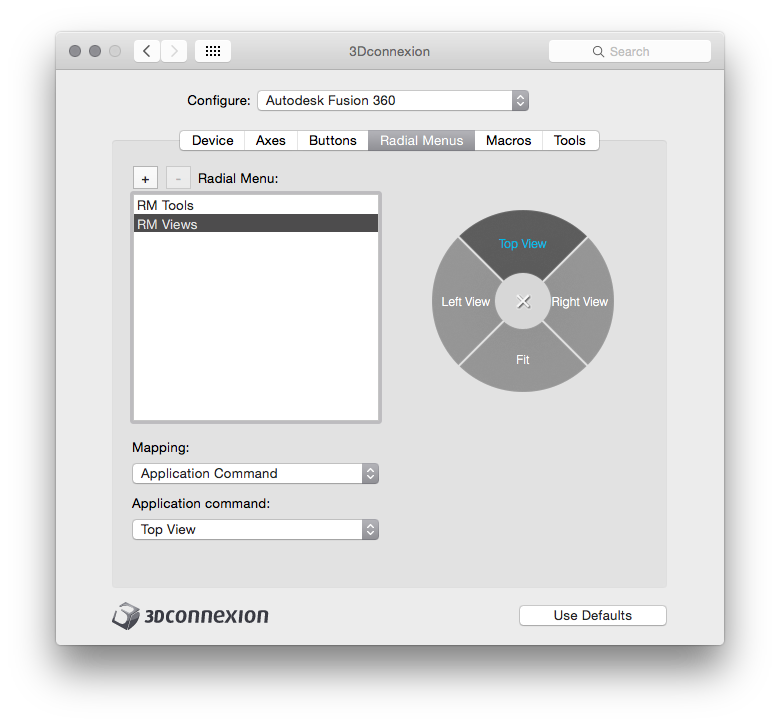
Task: Click in the Search field
Action: 630,51
